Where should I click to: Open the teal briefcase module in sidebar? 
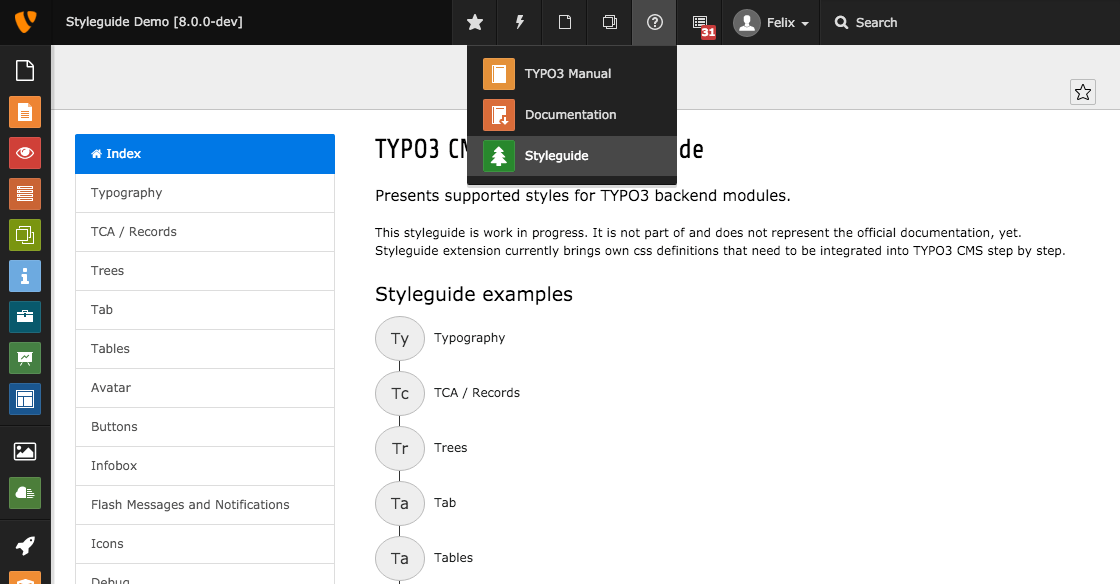click(x=25, y=317)
